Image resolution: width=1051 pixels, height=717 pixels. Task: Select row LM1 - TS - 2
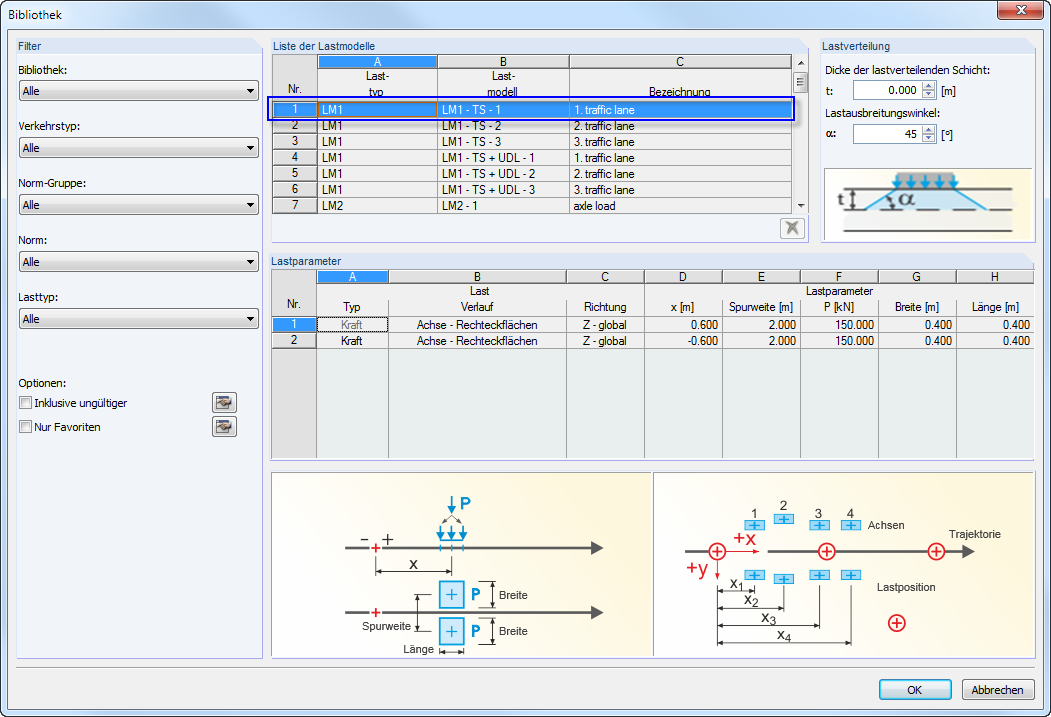[532, 126]
